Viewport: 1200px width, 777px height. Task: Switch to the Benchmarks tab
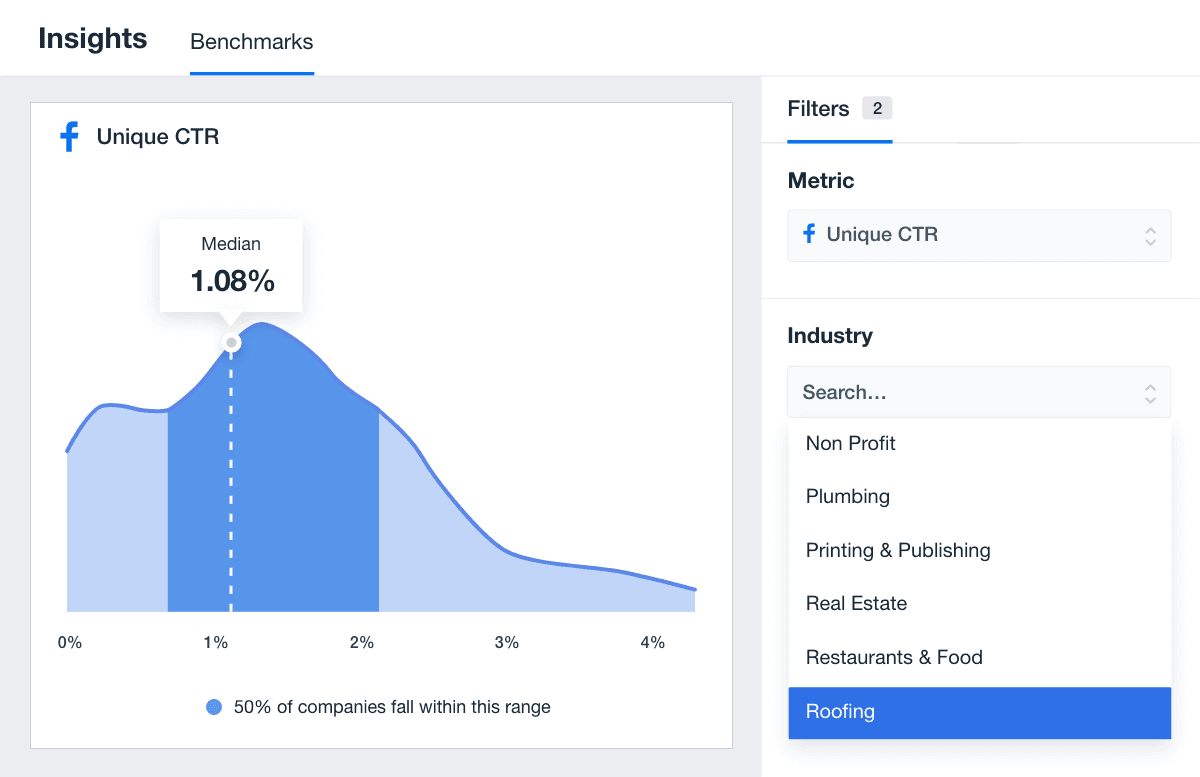[x=251, y=42]
